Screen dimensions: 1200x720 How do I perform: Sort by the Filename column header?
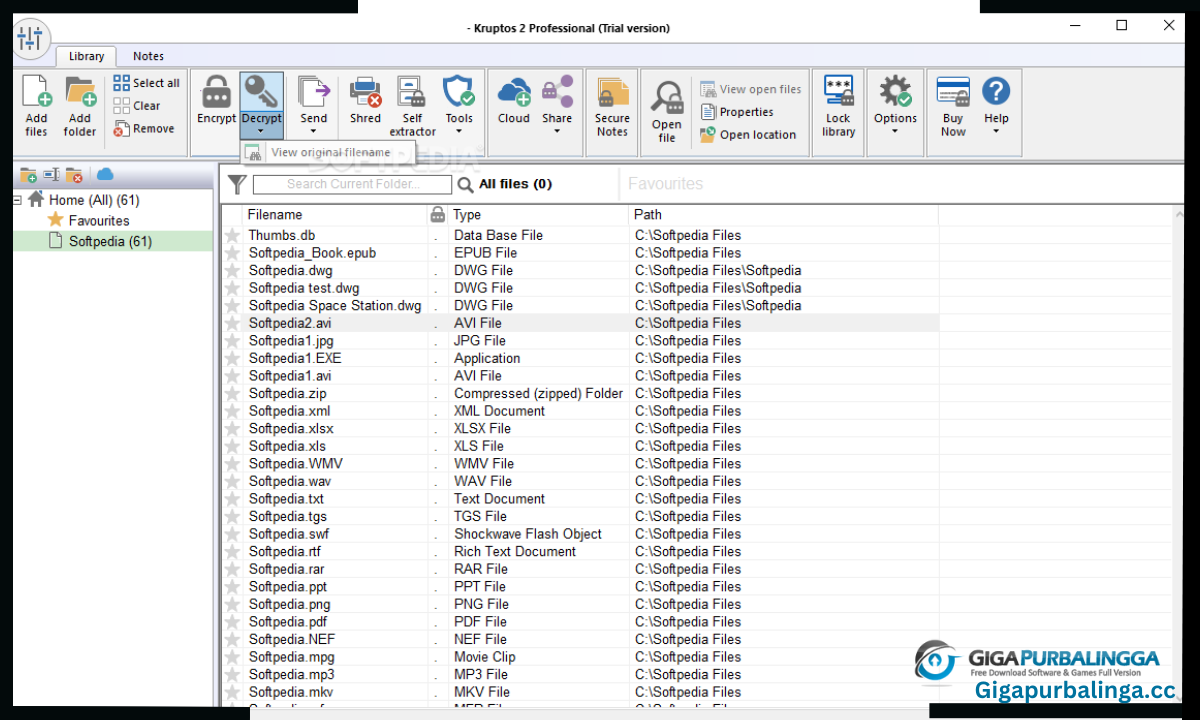(334, 214)
